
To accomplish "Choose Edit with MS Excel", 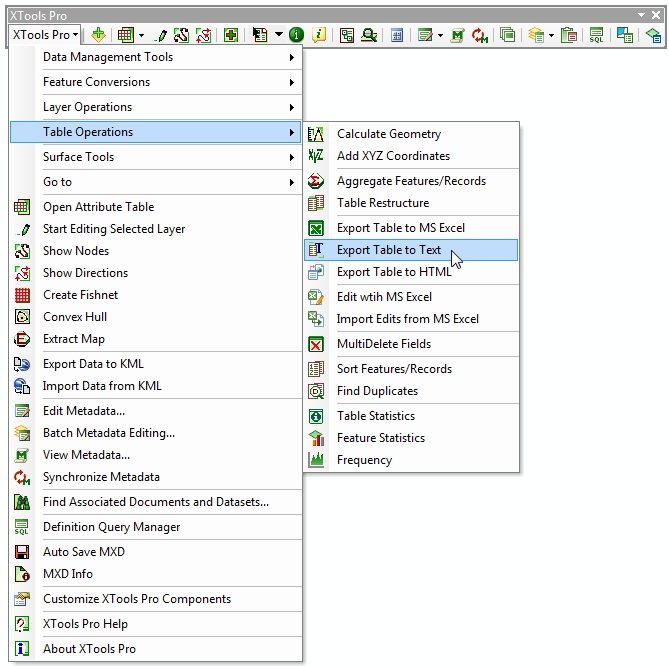I will (411, 297).
